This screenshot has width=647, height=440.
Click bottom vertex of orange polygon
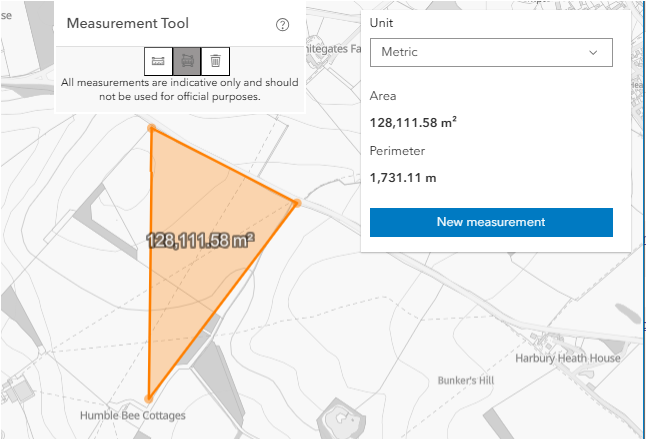click(149, 398)
